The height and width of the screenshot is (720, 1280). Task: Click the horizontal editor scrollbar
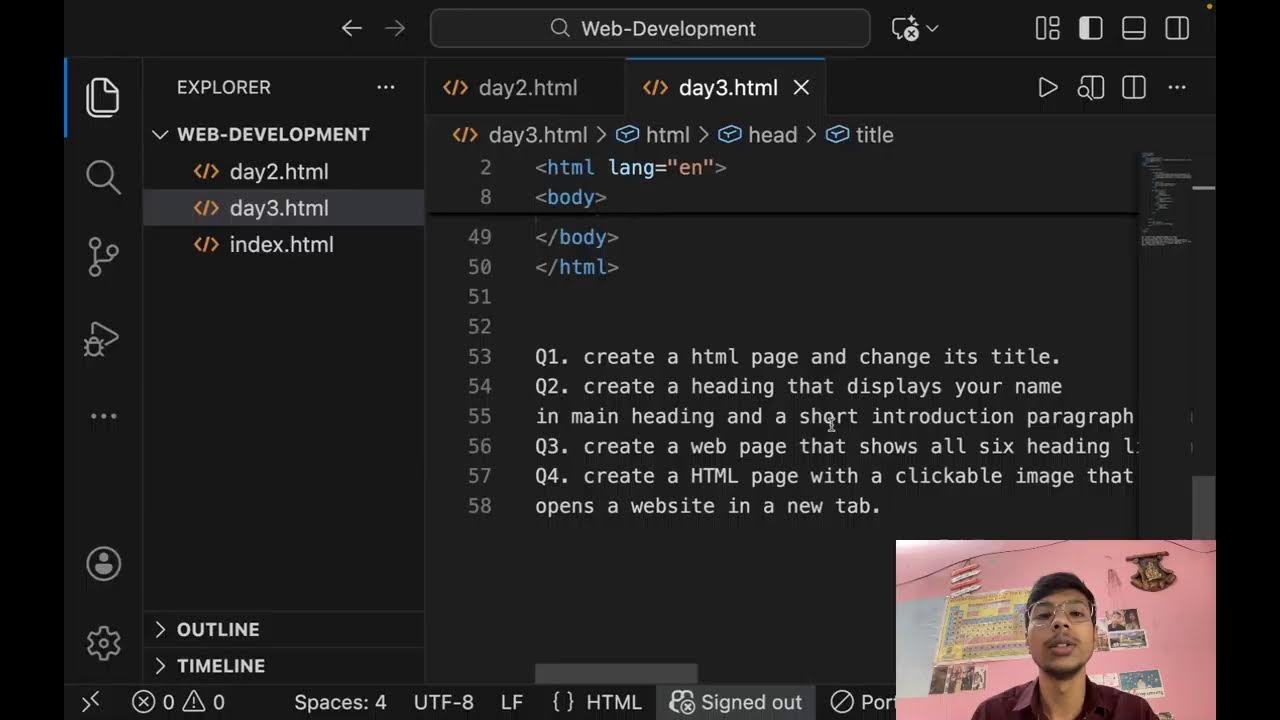point(616,674)
